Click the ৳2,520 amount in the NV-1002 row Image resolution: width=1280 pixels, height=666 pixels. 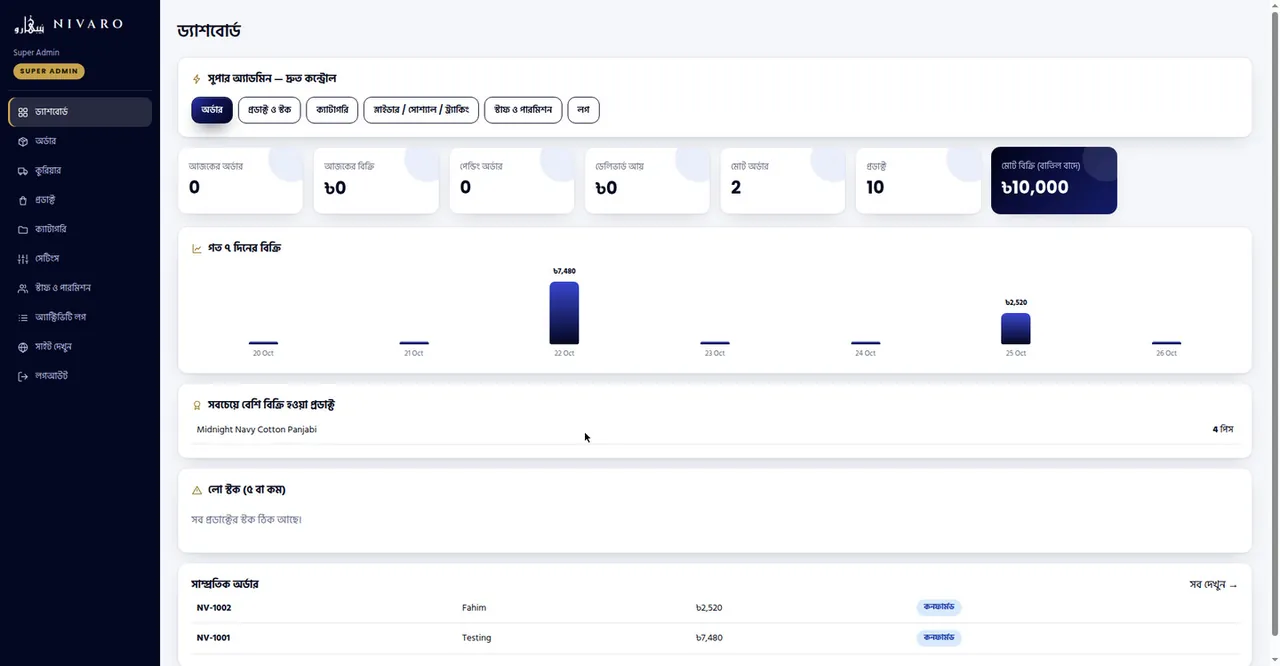coord(709,608)
